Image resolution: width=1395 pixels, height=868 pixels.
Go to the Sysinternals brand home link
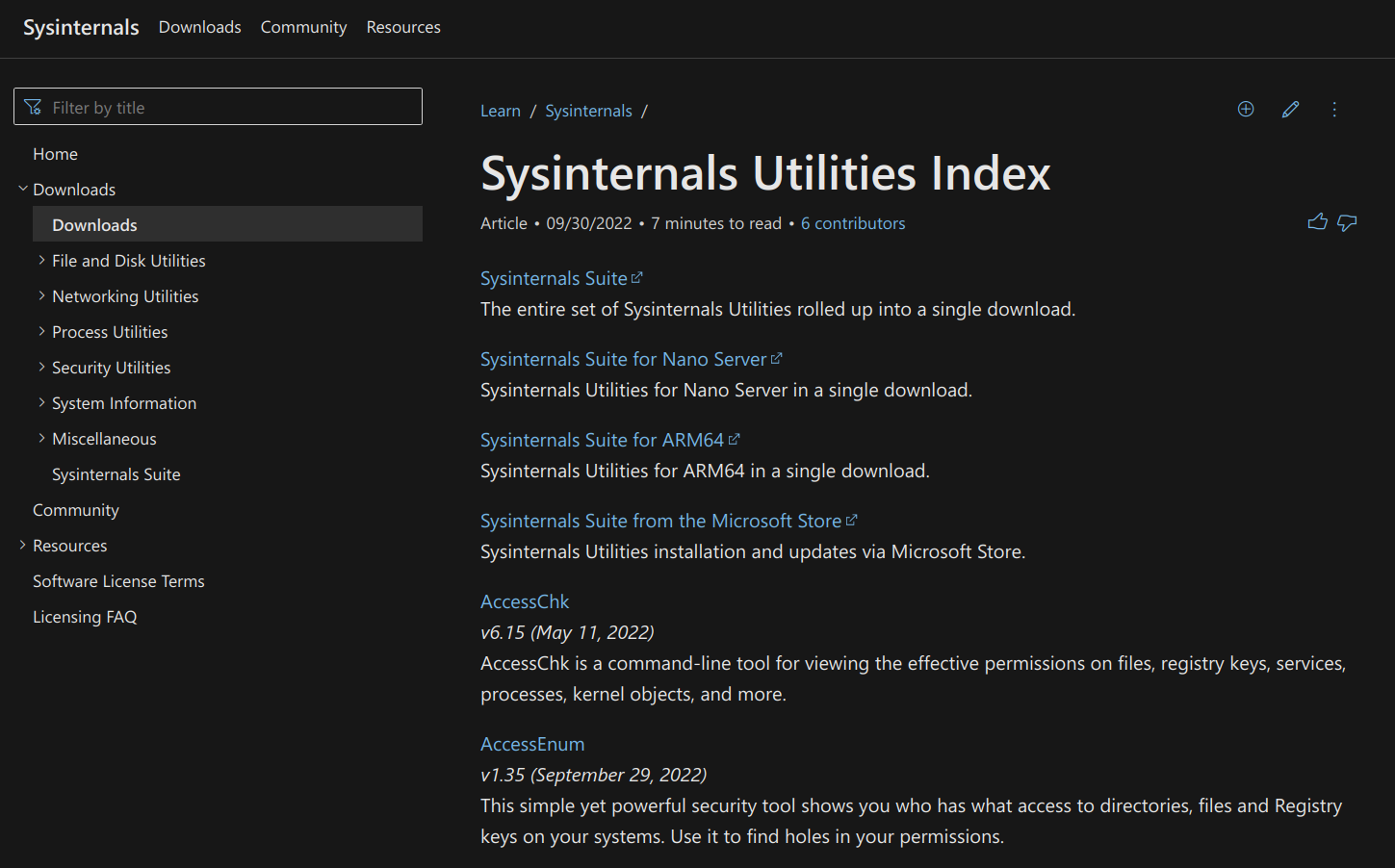pyautogui.click(x=81, y=27)
